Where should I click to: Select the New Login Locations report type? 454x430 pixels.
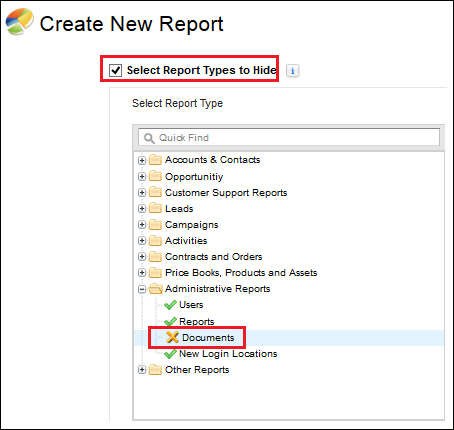coord(228,354)
